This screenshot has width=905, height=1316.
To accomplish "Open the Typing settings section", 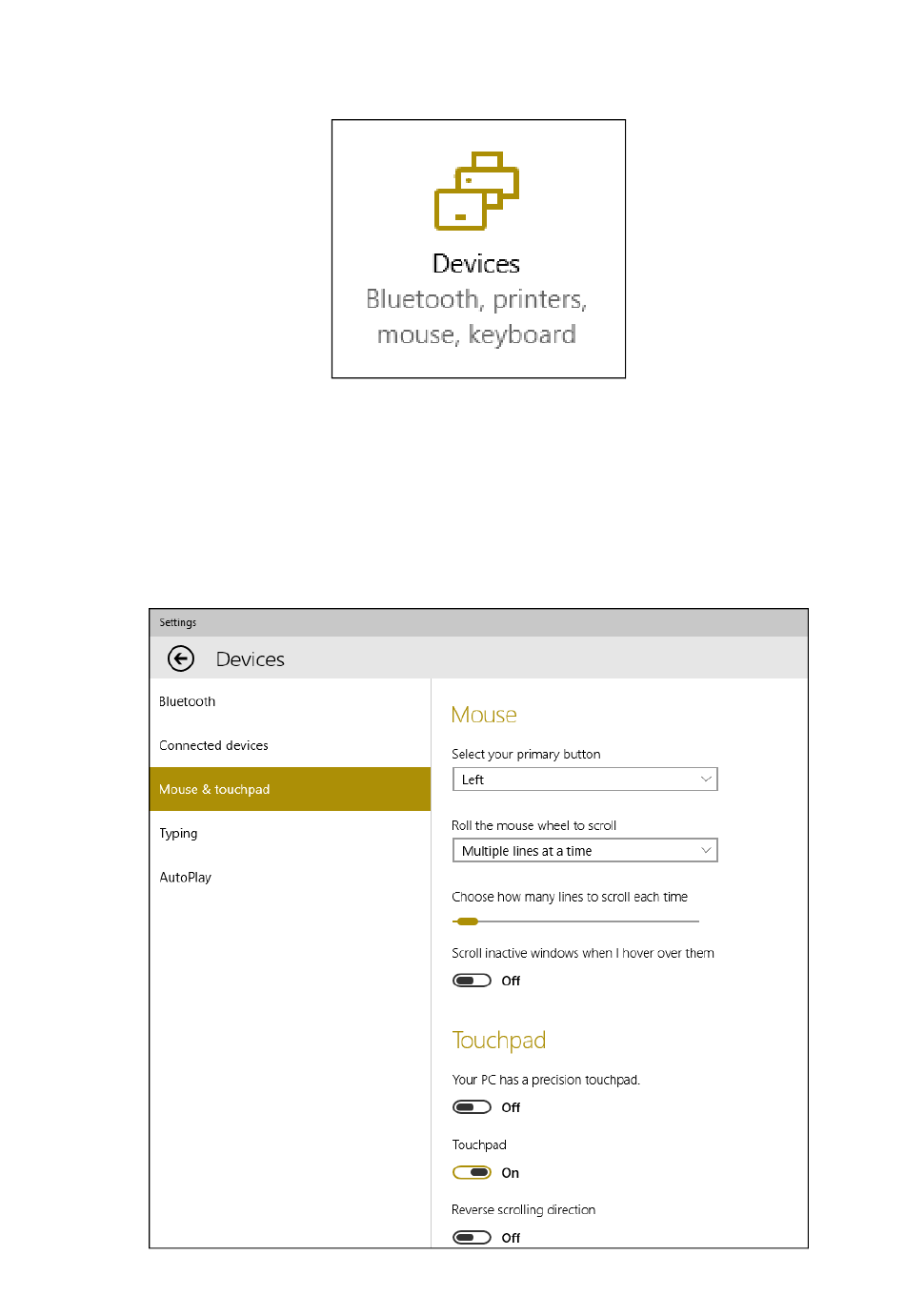I will (x=178, y=833).
